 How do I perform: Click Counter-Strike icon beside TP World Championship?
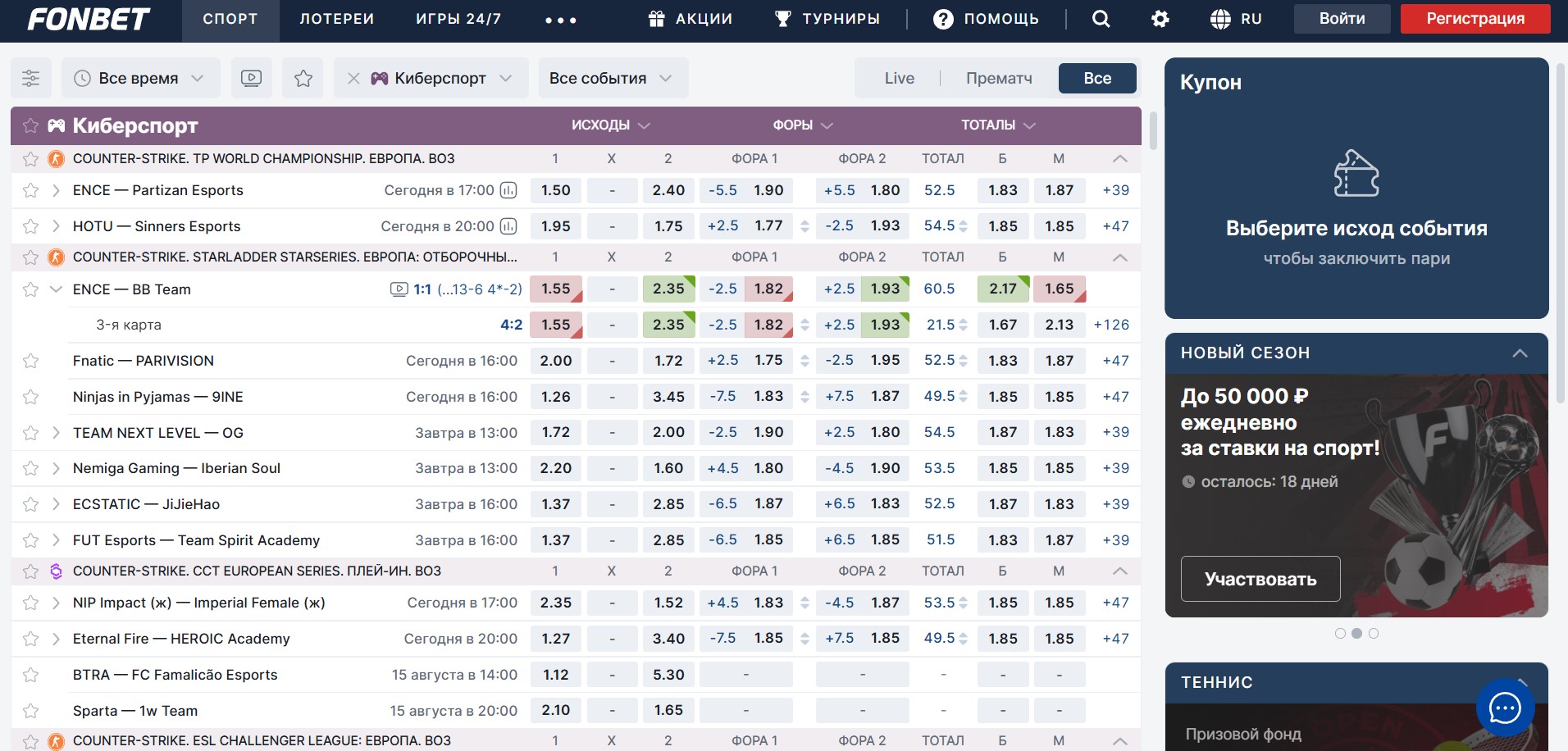tap(56, 159)
